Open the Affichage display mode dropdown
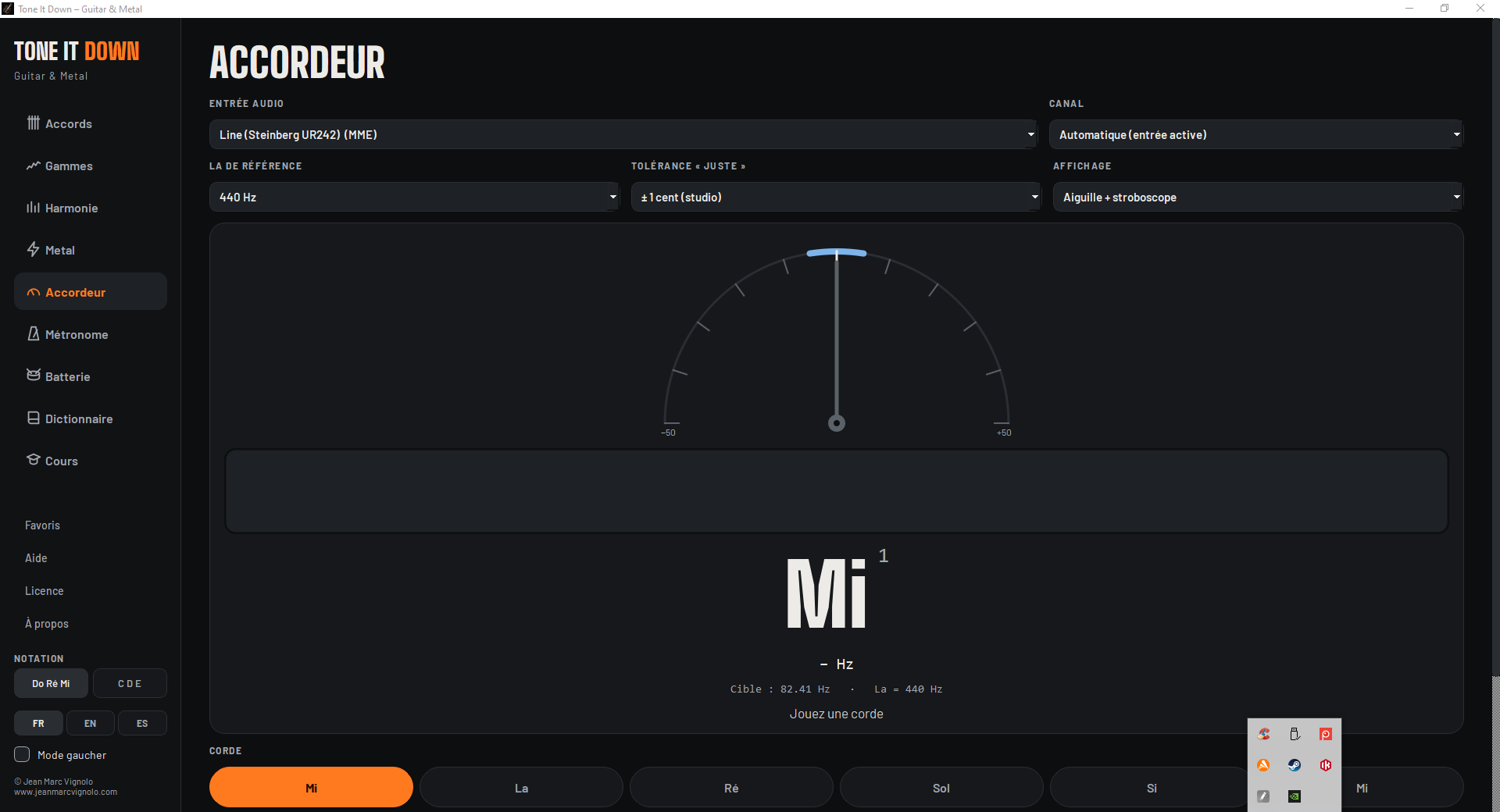The width and height of the screenshot is (1500, 812). click(x=1258, y=197)
